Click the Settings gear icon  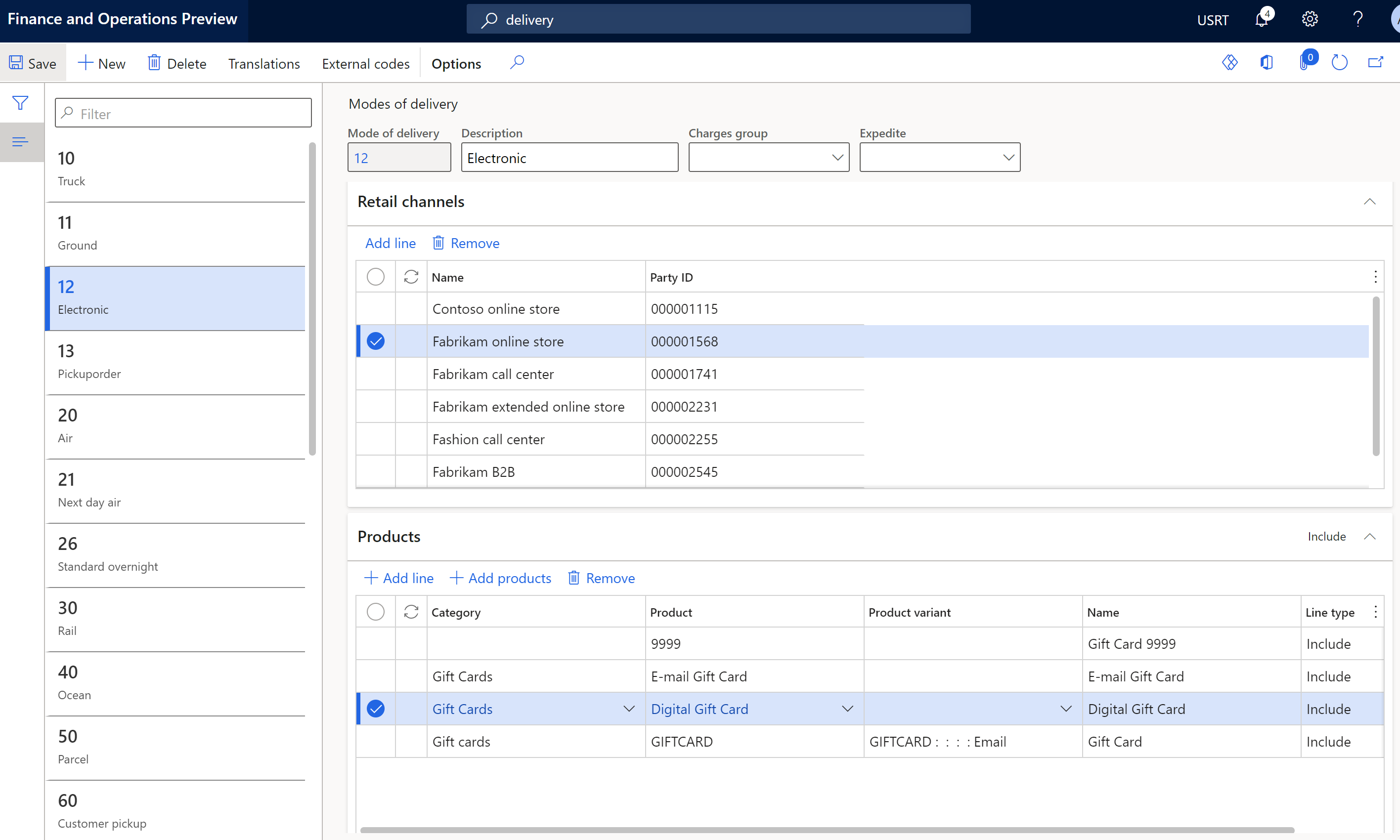[x=1311, y=20]
